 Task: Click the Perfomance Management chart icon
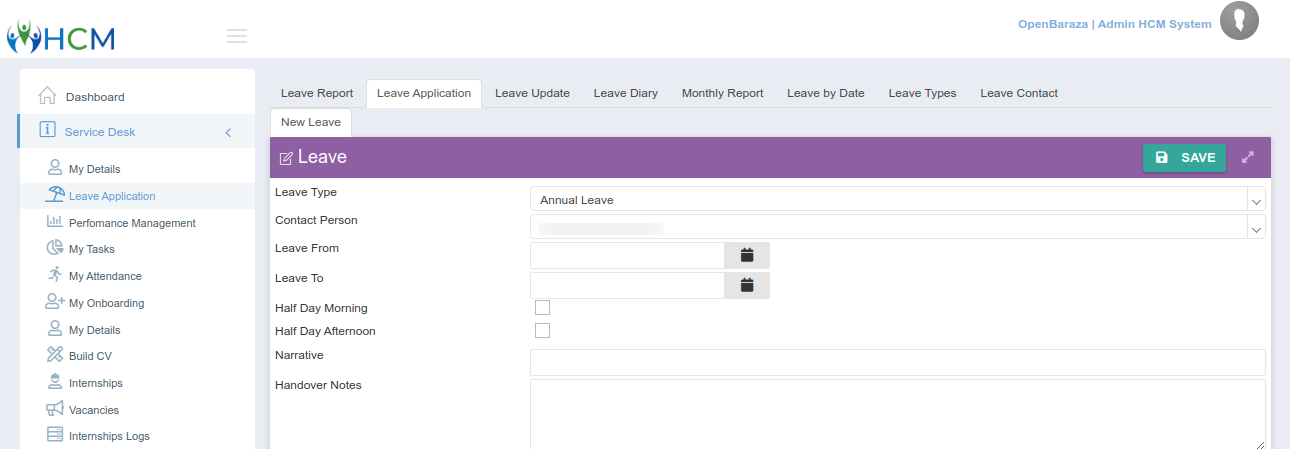pyautogui.click(x=55, y=222)
